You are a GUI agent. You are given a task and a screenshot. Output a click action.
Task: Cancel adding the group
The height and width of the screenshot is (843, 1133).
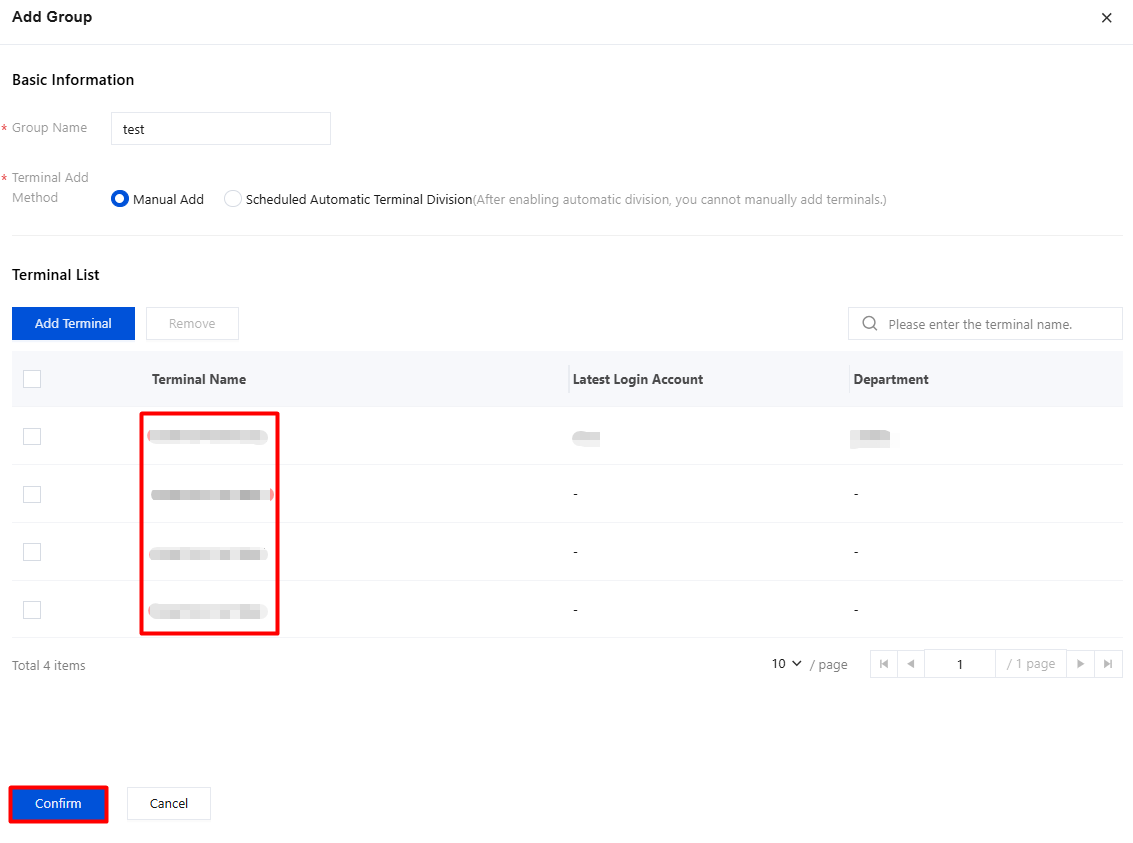tap(169, 803)
